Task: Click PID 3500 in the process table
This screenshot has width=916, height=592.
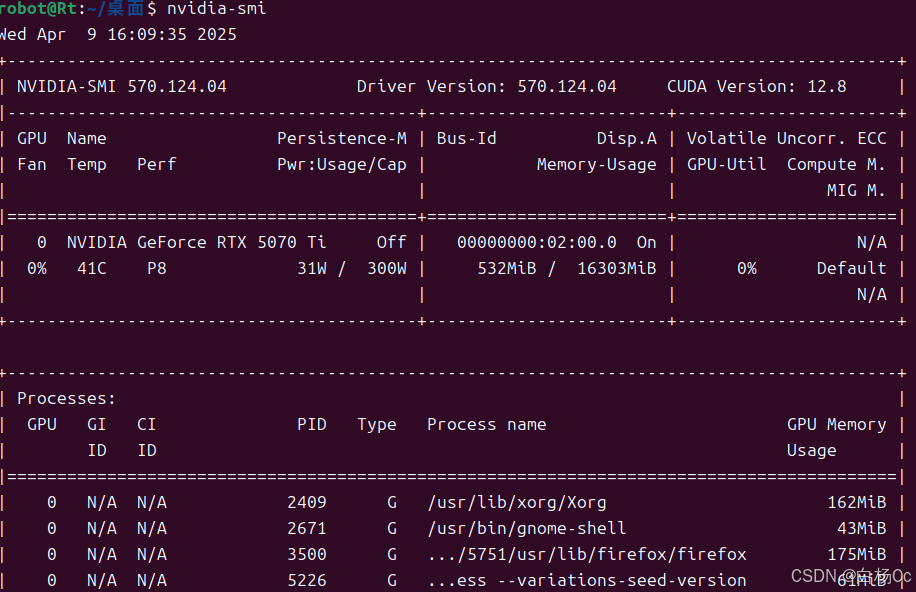Action: pyautogui.click(x=307, y=555)
